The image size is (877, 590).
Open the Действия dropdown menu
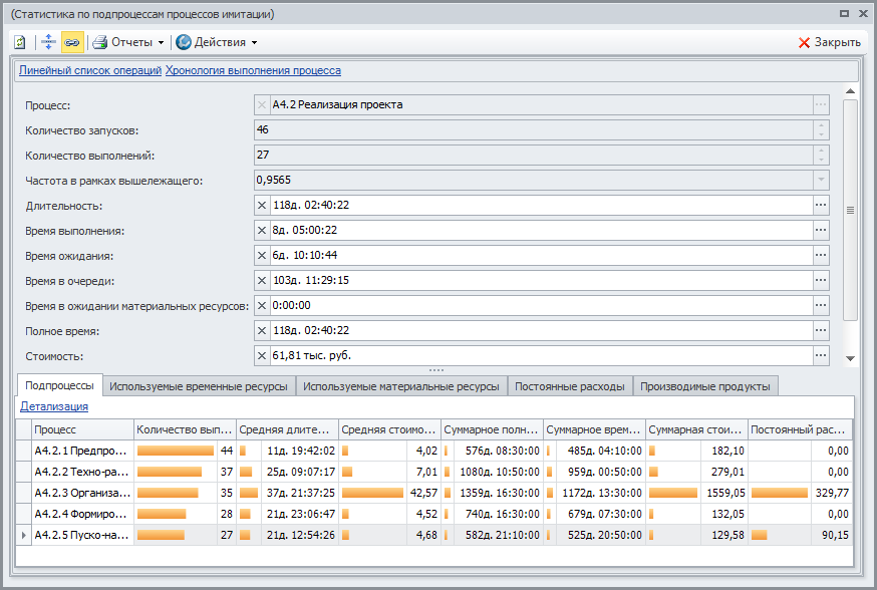click(216, 42)
